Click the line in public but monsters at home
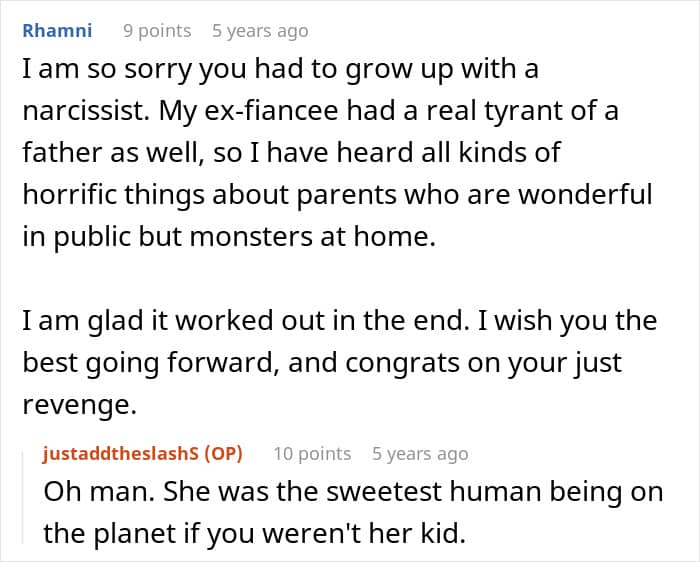This screenshot has width=700, height=562. [x=229, y=237]
